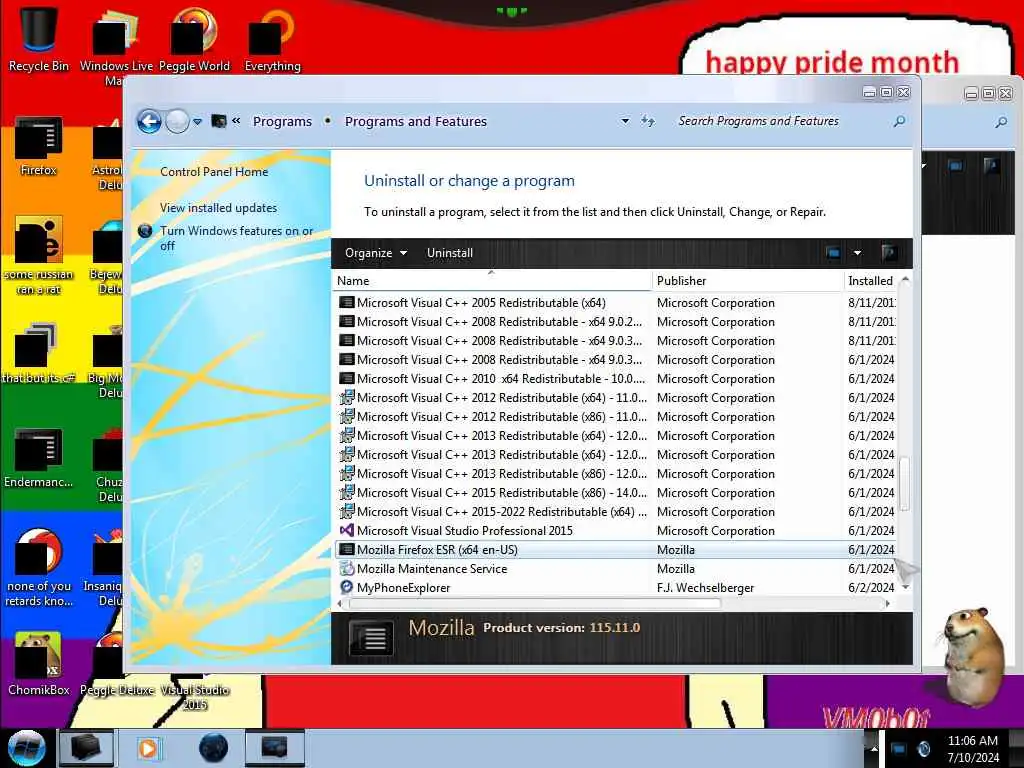This screenshot has width=1024, height=768.
Task: Open the Recycle Bin desktop icon
Action: point(38,37)
